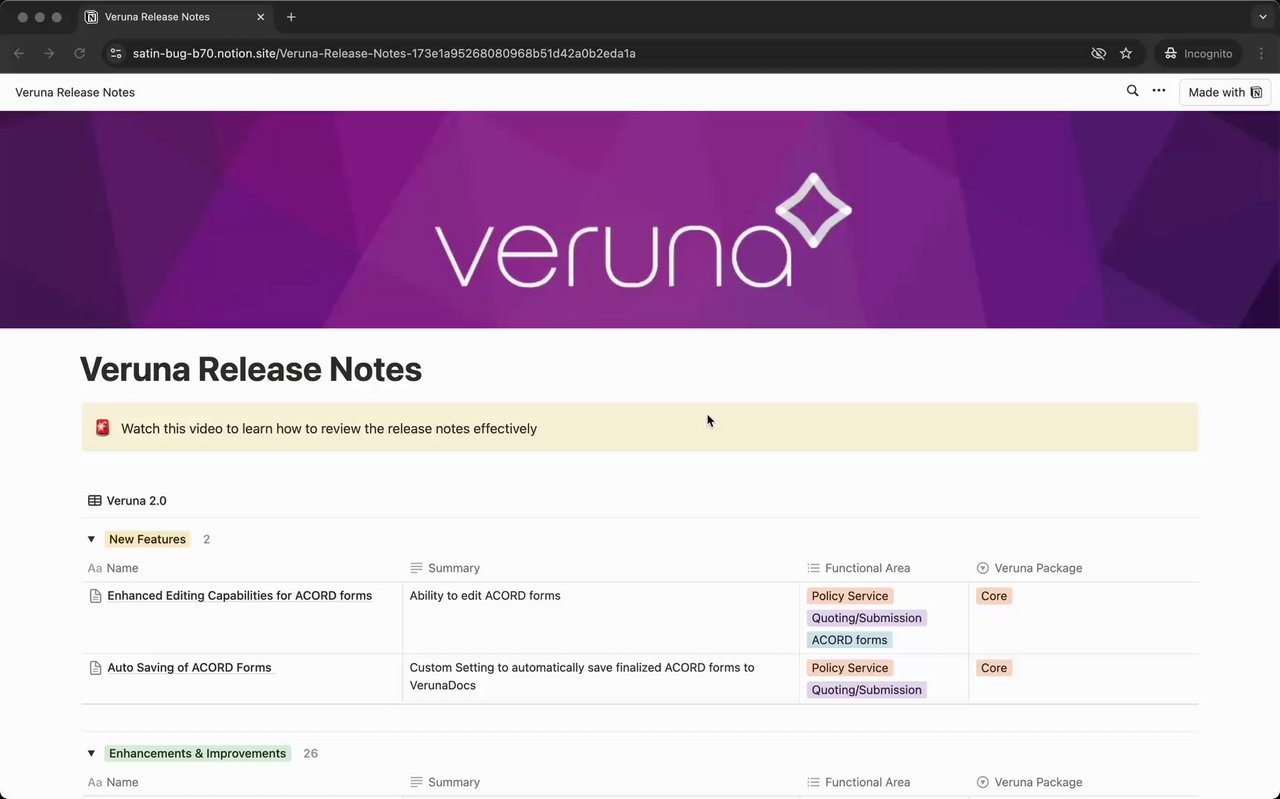The height and width of the screenshot is (799, 1280).
Task: Collapse the New Features group
Action: coord(91,539)
